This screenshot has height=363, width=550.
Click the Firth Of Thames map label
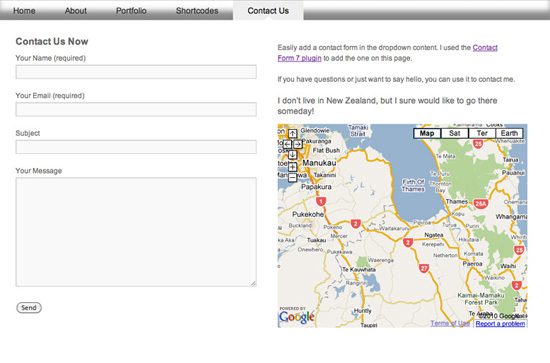pyautogui.click(x=413, y=186)
